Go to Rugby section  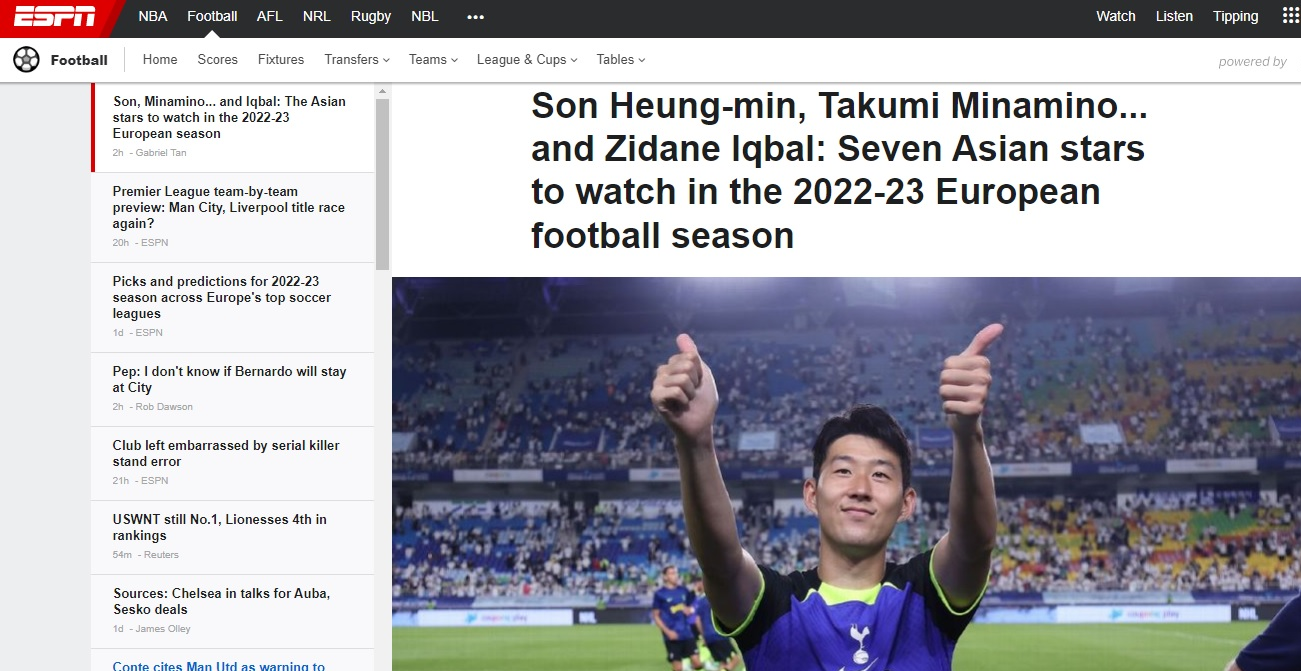click(371, 16)
